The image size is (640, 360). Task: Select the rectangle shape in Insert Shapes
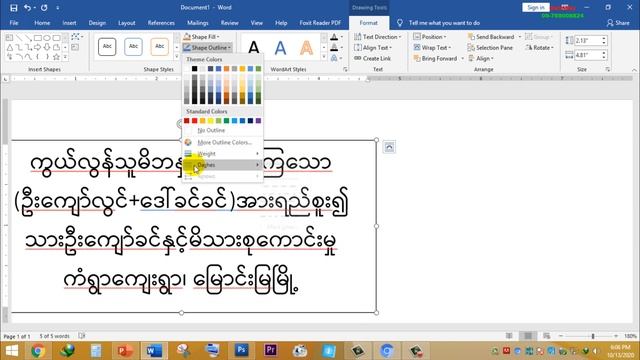point(38,38)
